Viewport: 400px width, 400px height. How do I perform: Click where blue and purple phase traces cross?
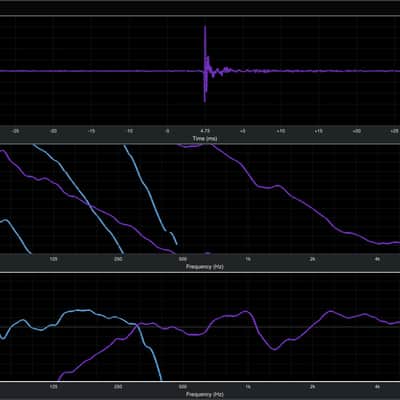pos(90,206)
